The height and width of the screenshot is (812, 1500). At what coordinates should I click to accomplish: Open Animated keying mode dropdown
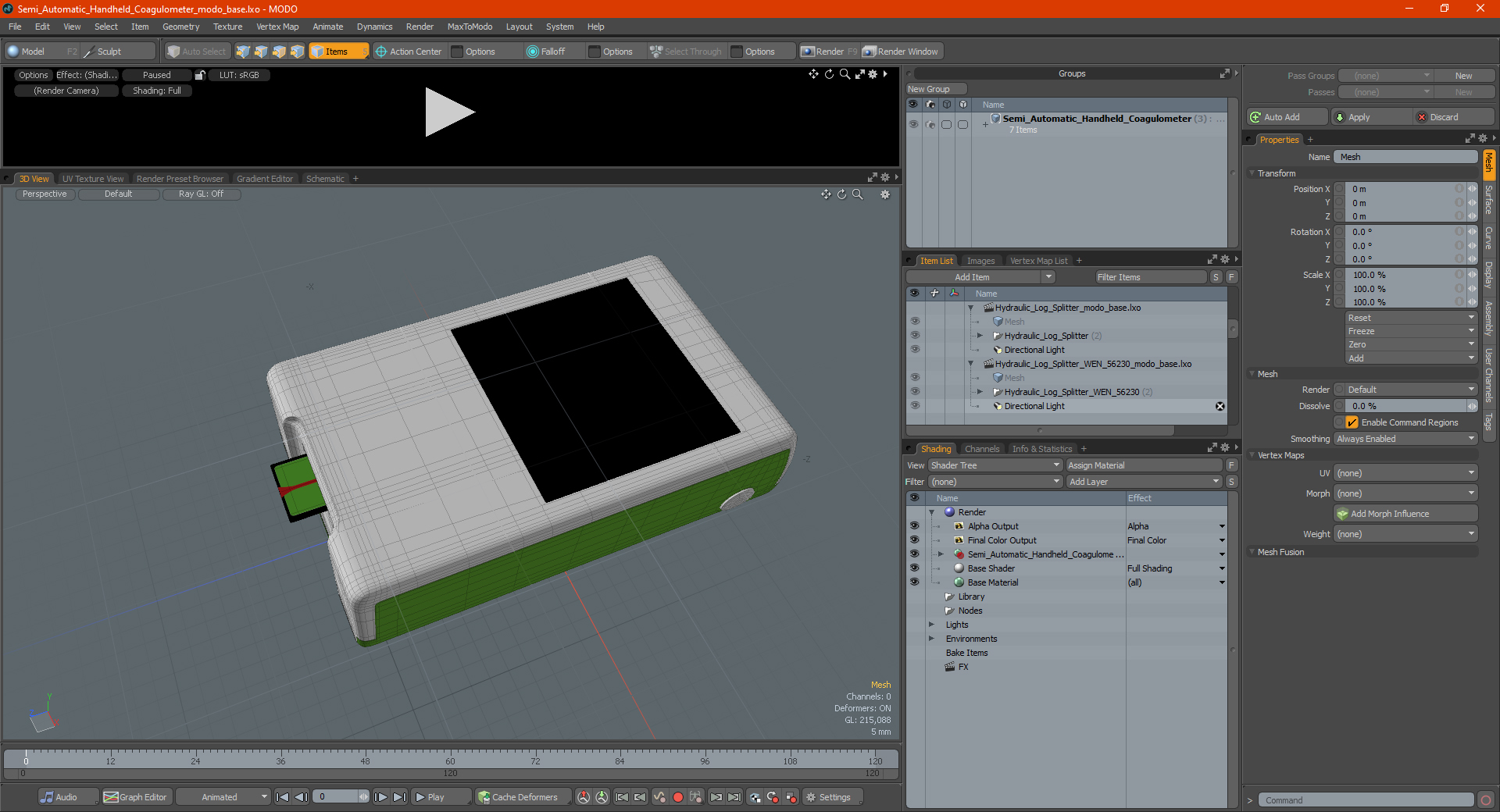[223, 797]
